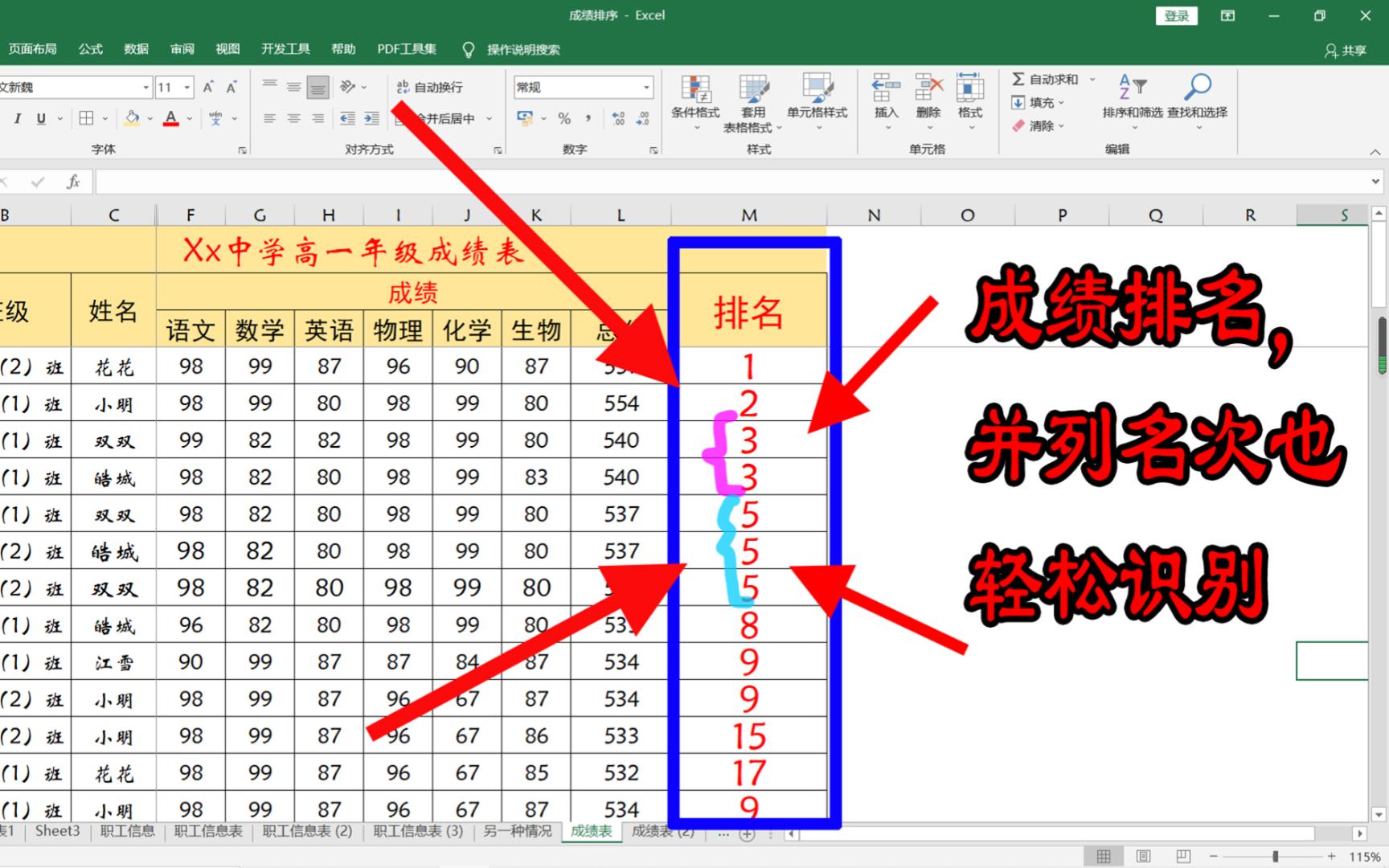Click the 登录 sign-in button

pyautogui.click(x=1176, y=15)
